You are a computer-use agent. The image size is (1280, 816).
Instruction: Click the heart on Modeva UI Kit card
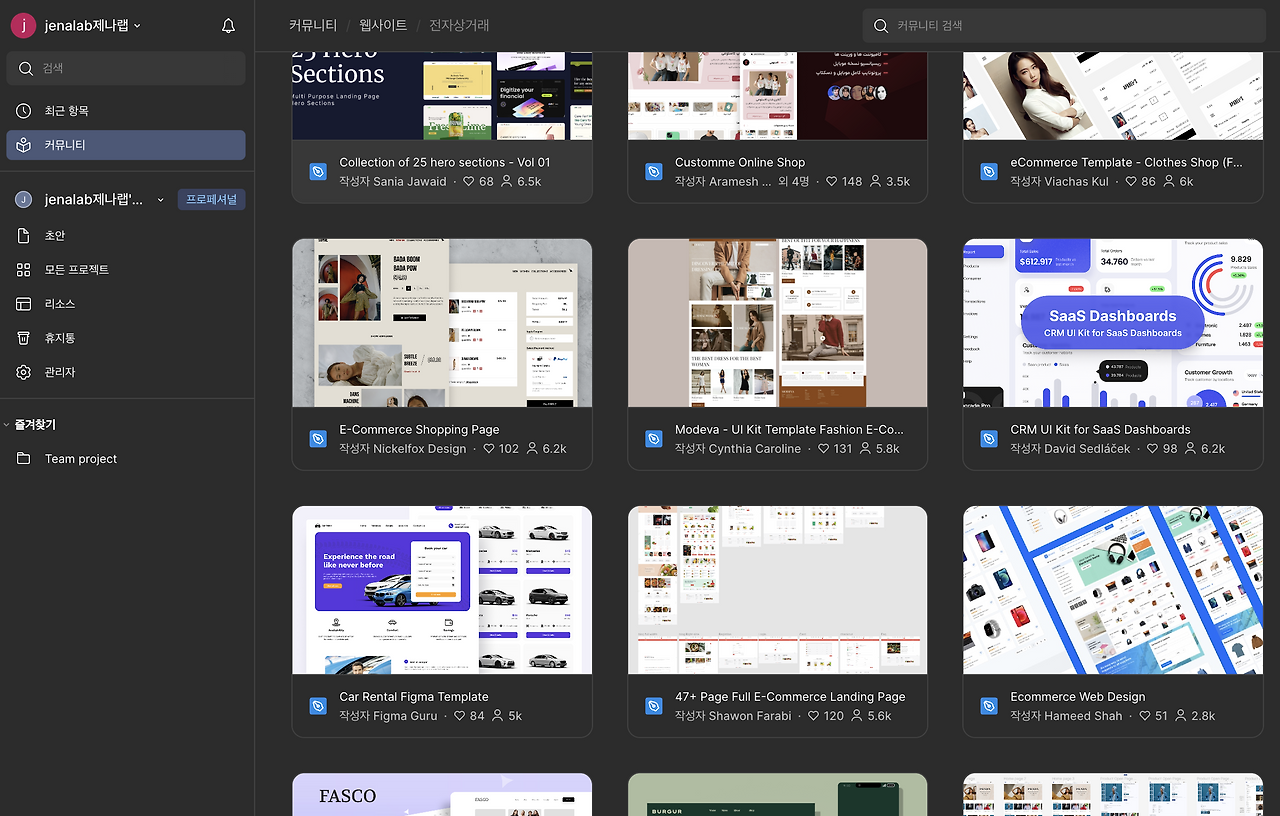coord(824,449)
